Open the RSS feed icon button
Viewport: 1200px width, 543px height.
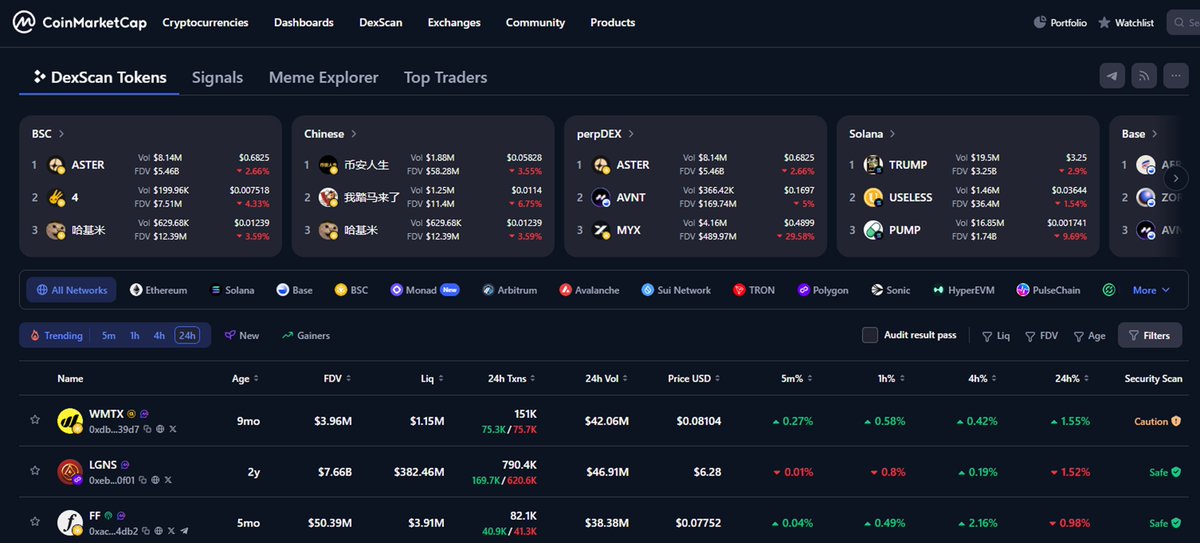point(1144,76)
